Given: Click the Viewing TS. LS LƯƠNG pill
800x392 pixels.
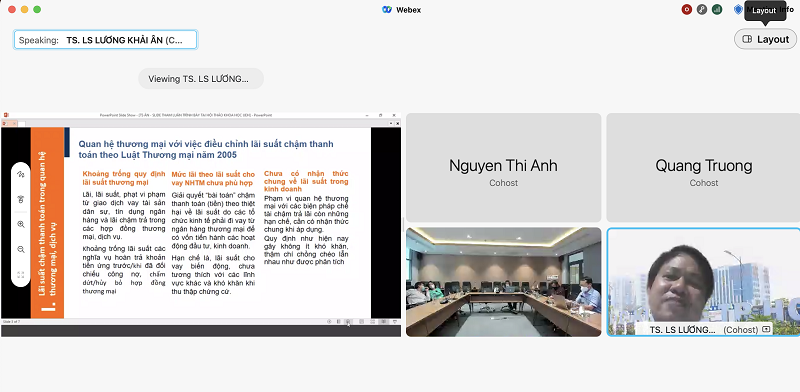Looking at the screenshot, I should (x=201, y=79).
